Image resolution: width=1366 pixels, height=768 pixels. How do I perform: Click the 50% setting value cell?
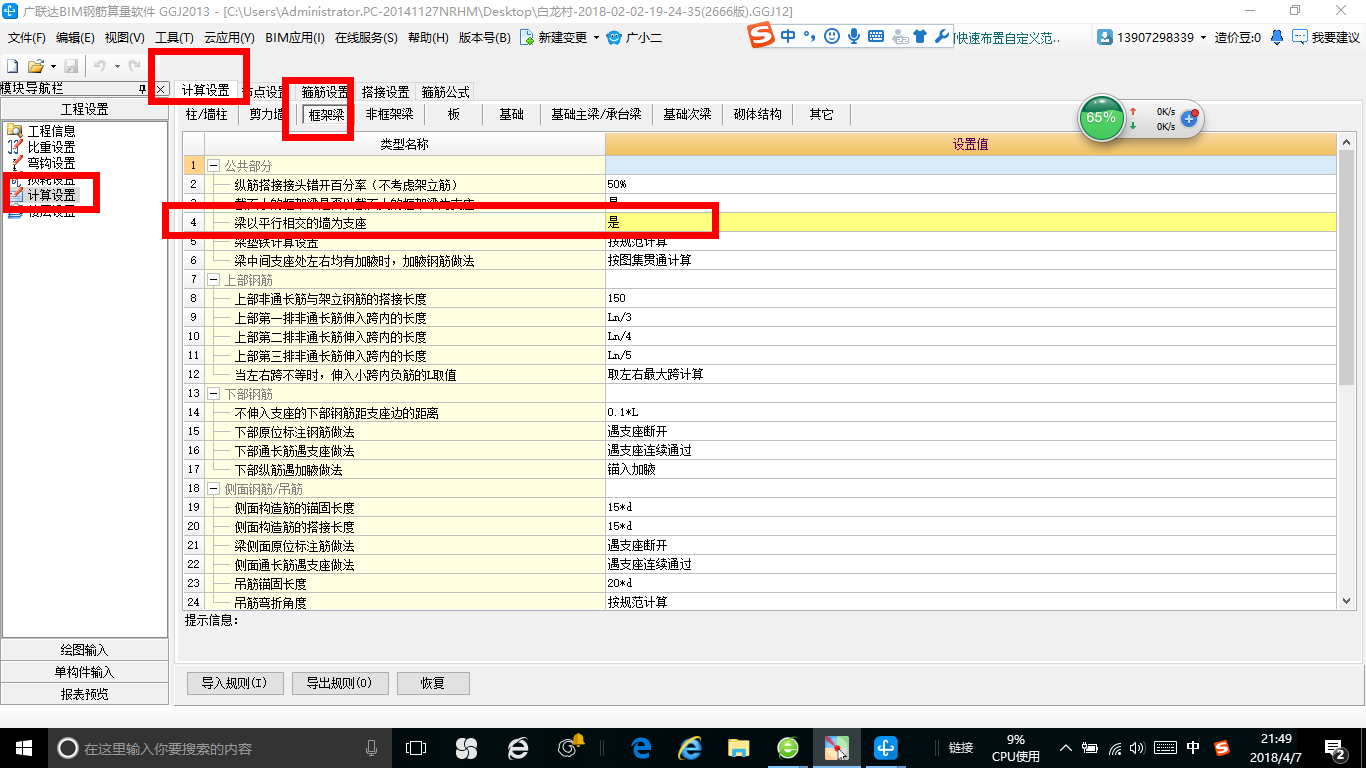(x=970, y=184)
